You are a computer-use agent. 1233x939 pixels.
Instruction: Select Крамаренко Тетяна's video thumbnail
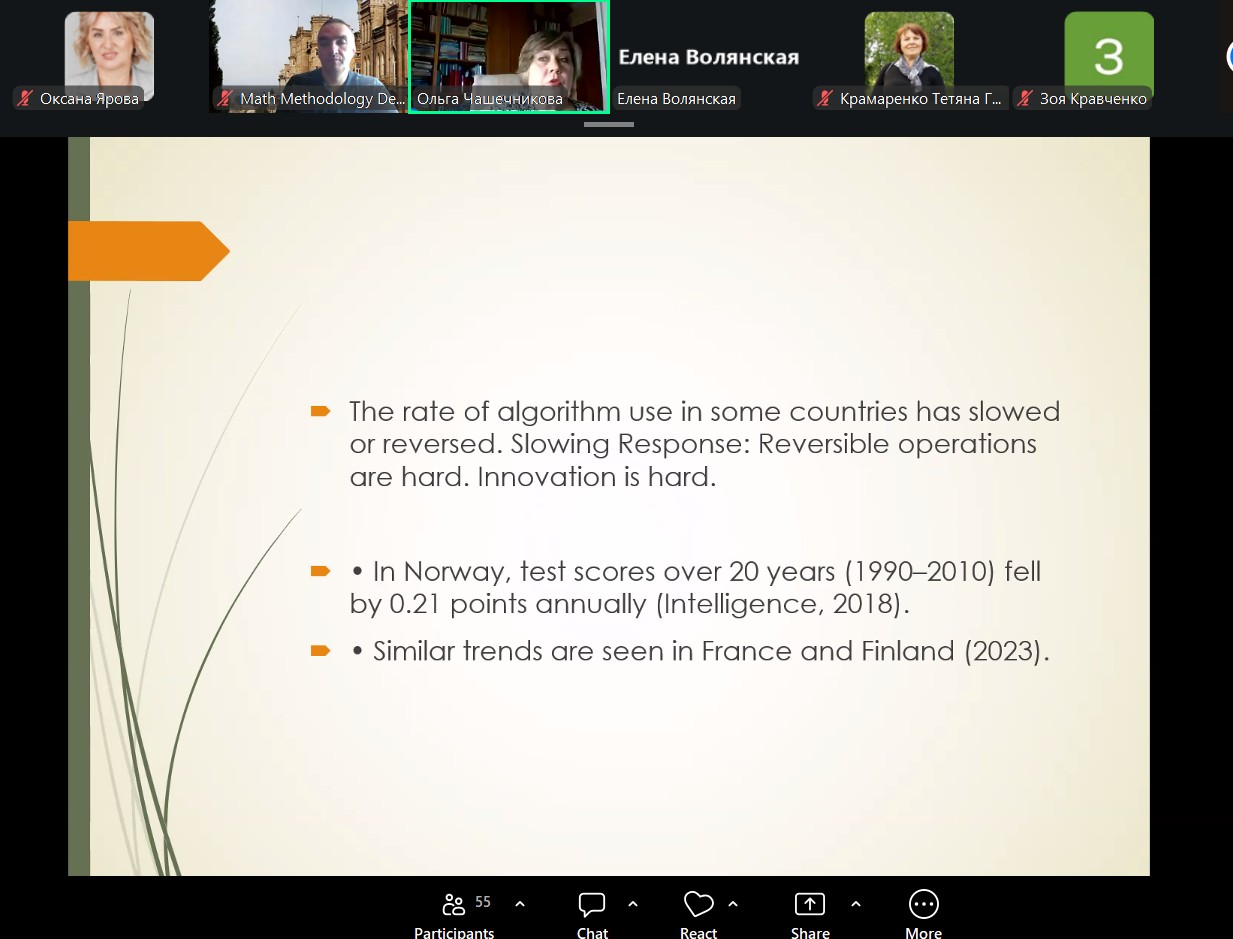(908, 50)
